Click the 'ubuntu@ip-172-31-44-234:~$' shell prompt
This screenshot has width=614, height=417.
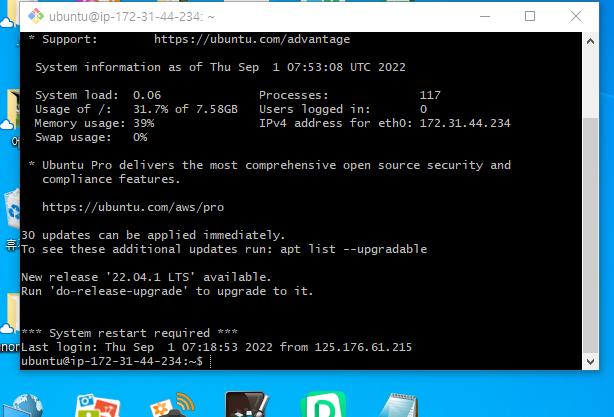tap(112, 361)
